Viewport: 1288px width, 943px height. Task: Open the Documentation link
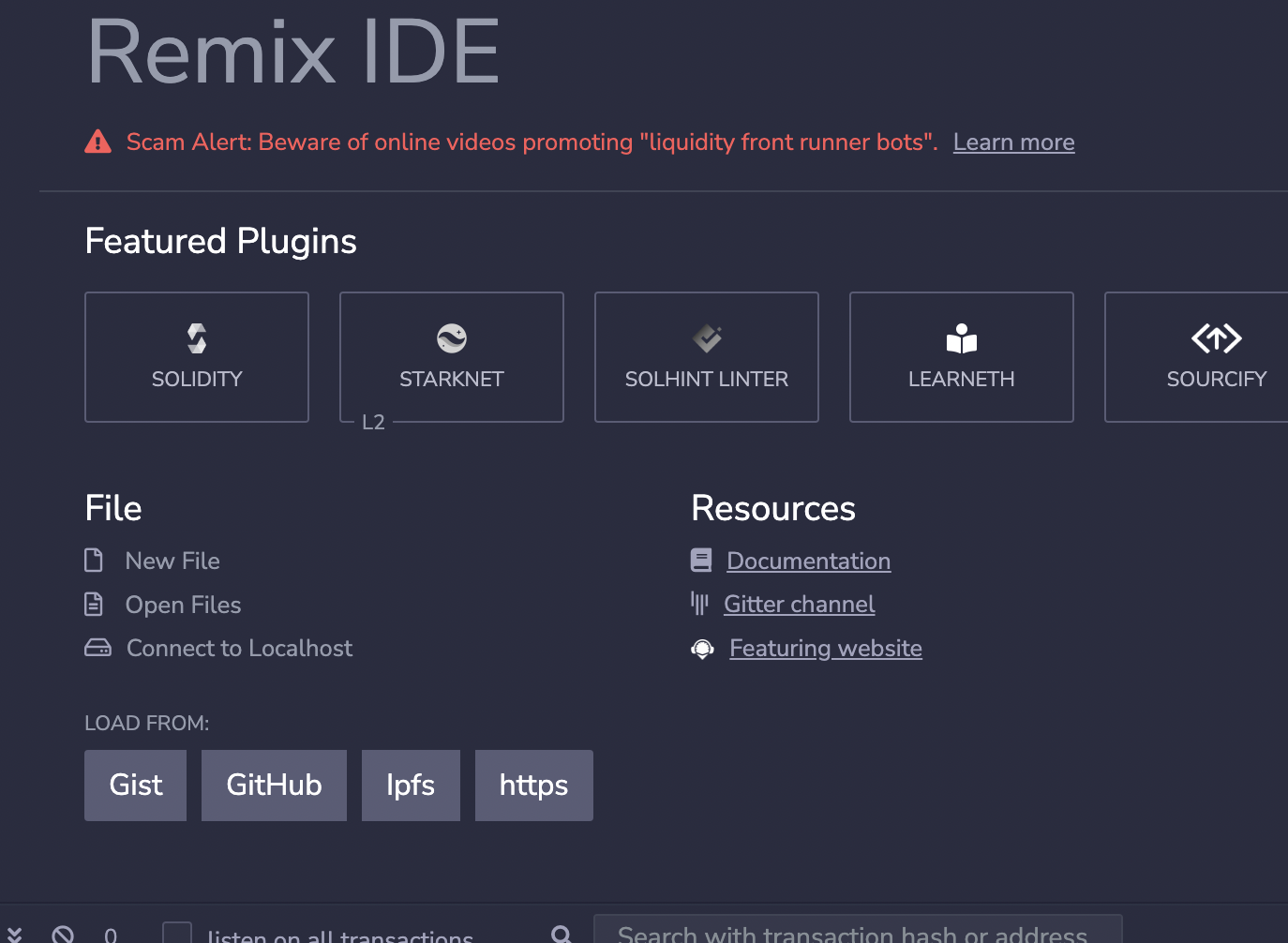click(809, 561)
